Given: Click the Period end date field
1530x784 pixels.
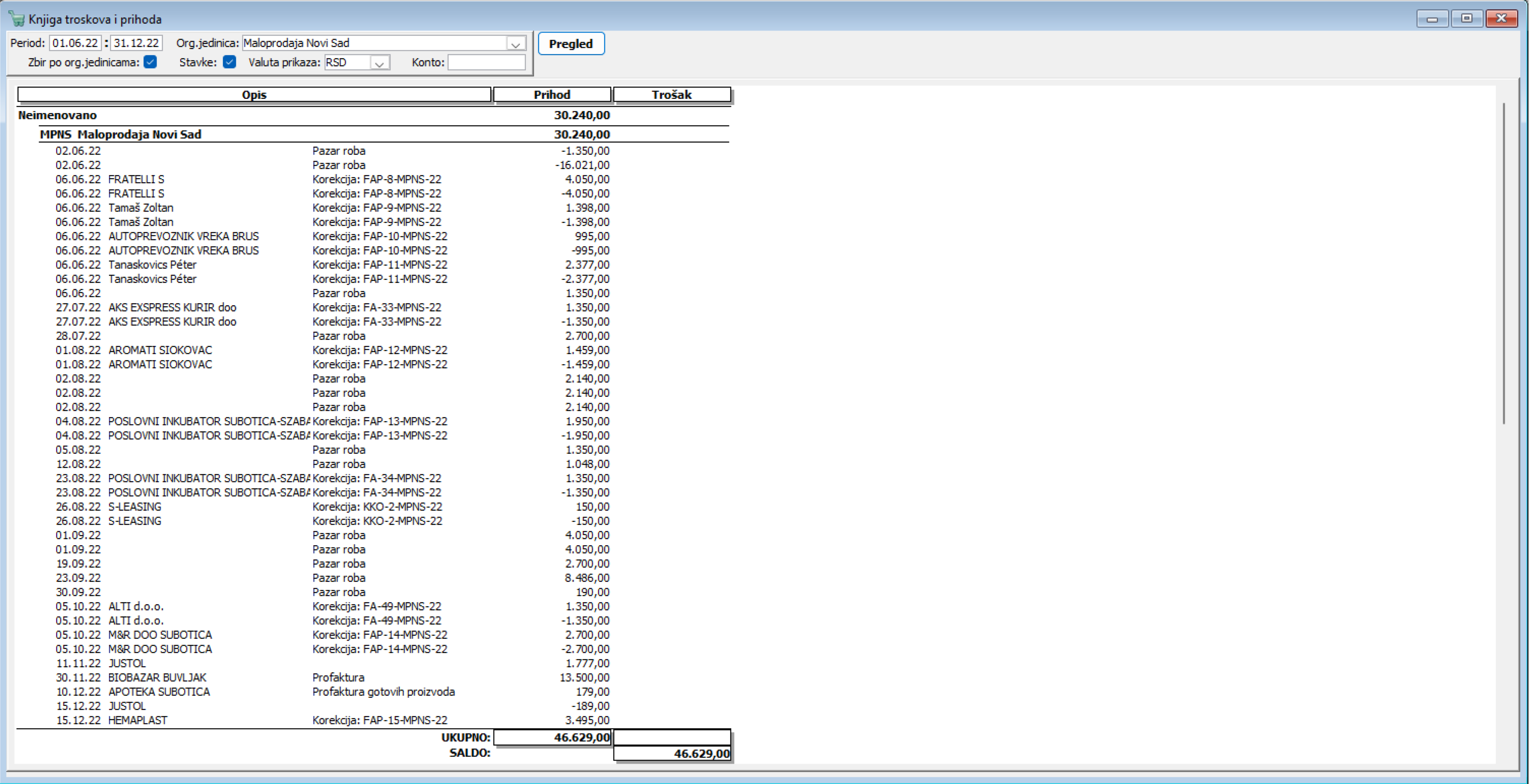Looking at the screenshot, I should 136,44.
